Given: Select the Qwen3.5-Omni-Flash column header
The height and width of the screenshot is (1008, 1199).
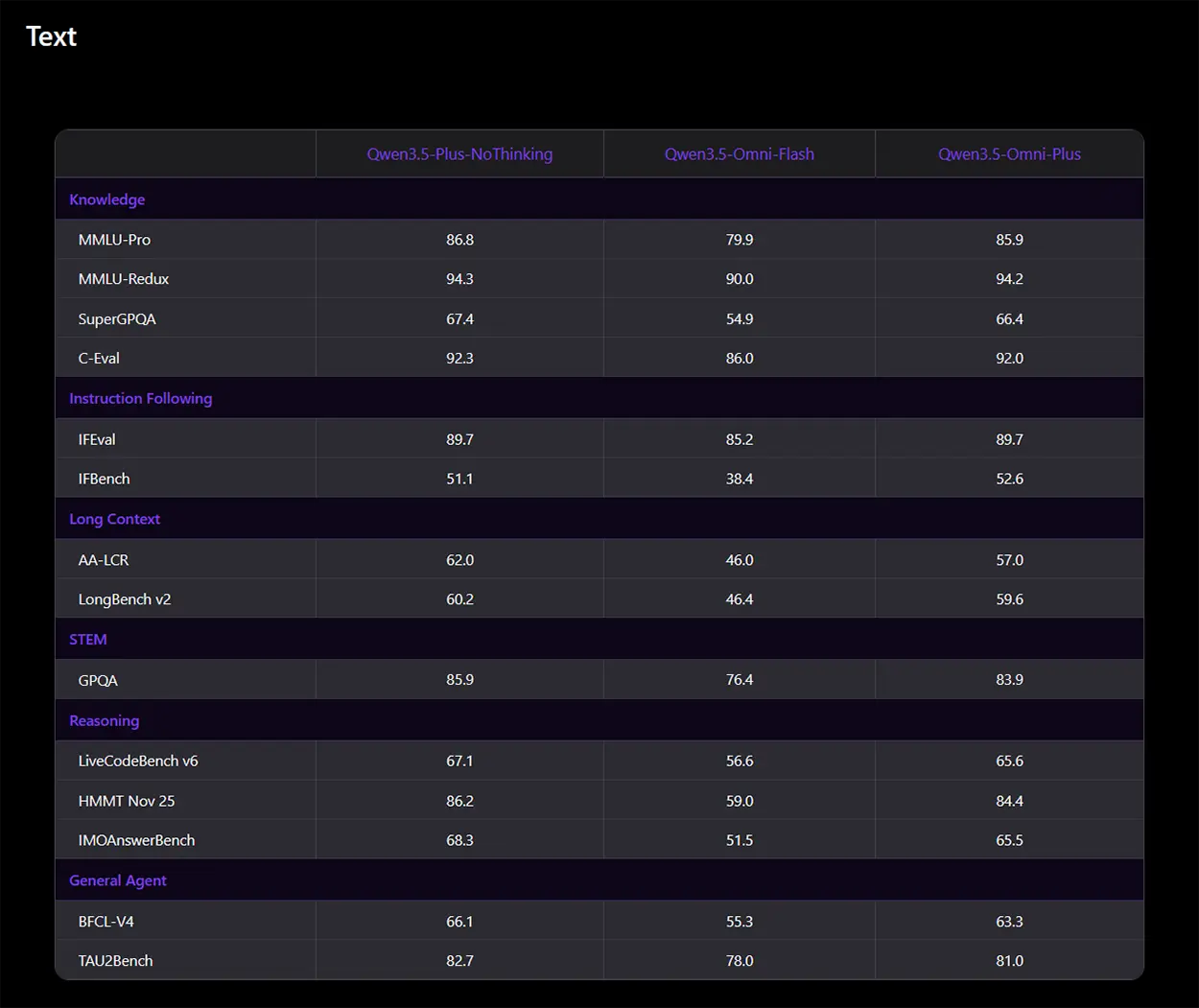Looking at the screenshot, I should click(739, 154).
